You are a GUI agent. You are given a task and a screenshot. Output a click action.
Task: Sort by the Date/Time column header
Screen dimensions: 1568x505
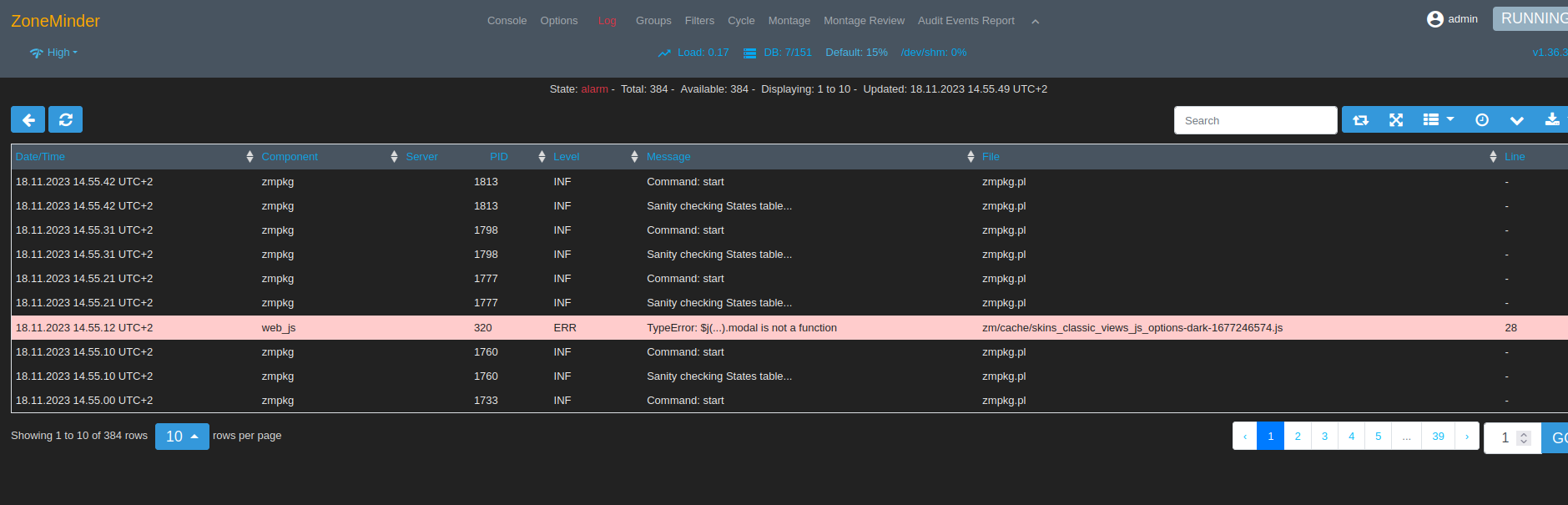tap(40, 157)
